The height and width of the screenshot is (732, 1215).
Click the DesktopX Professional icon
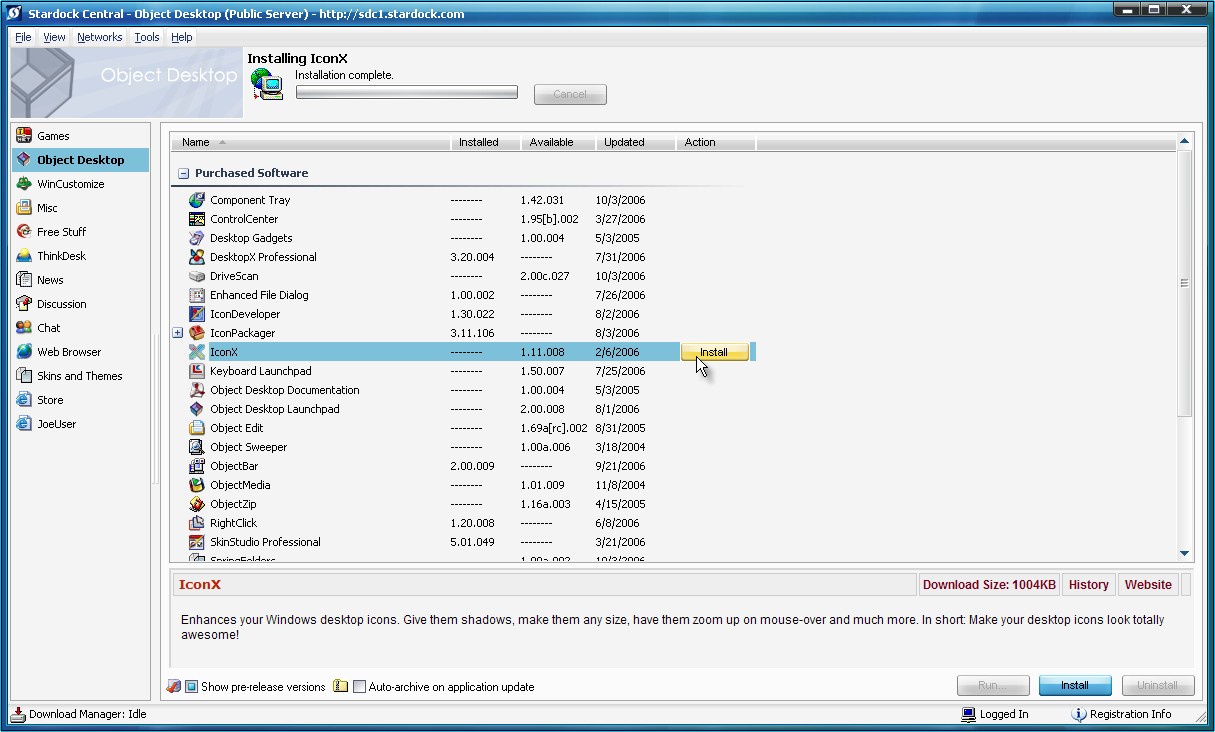click(x=197, y=257)
